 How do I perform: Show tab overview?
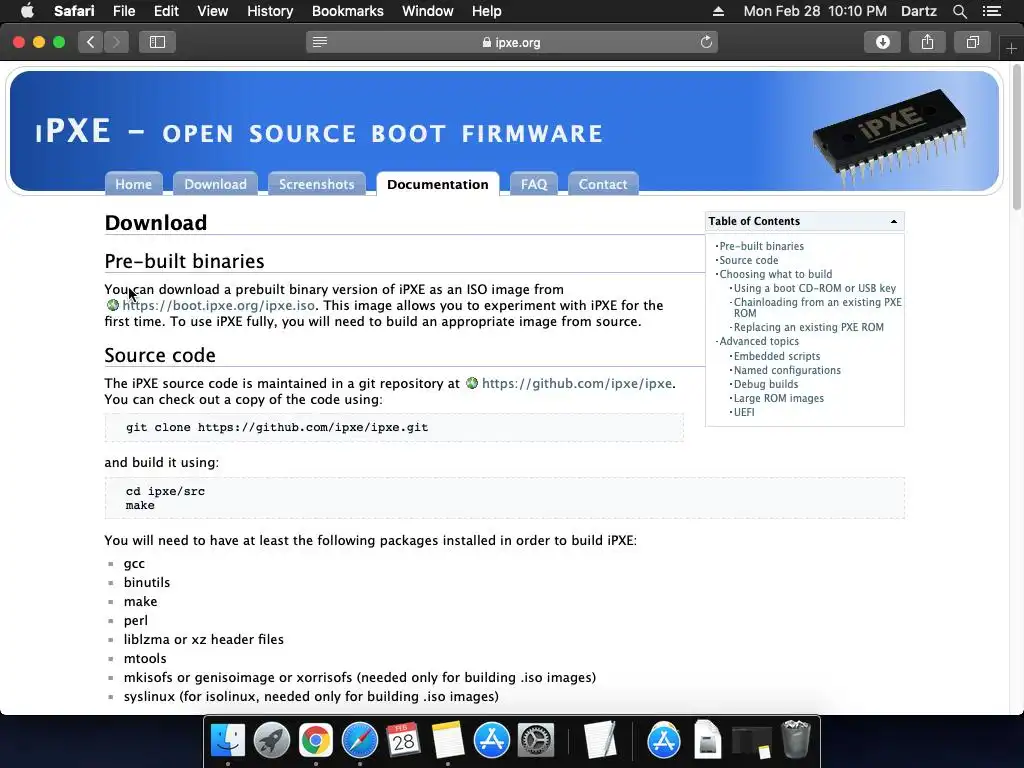pos(972,42)
